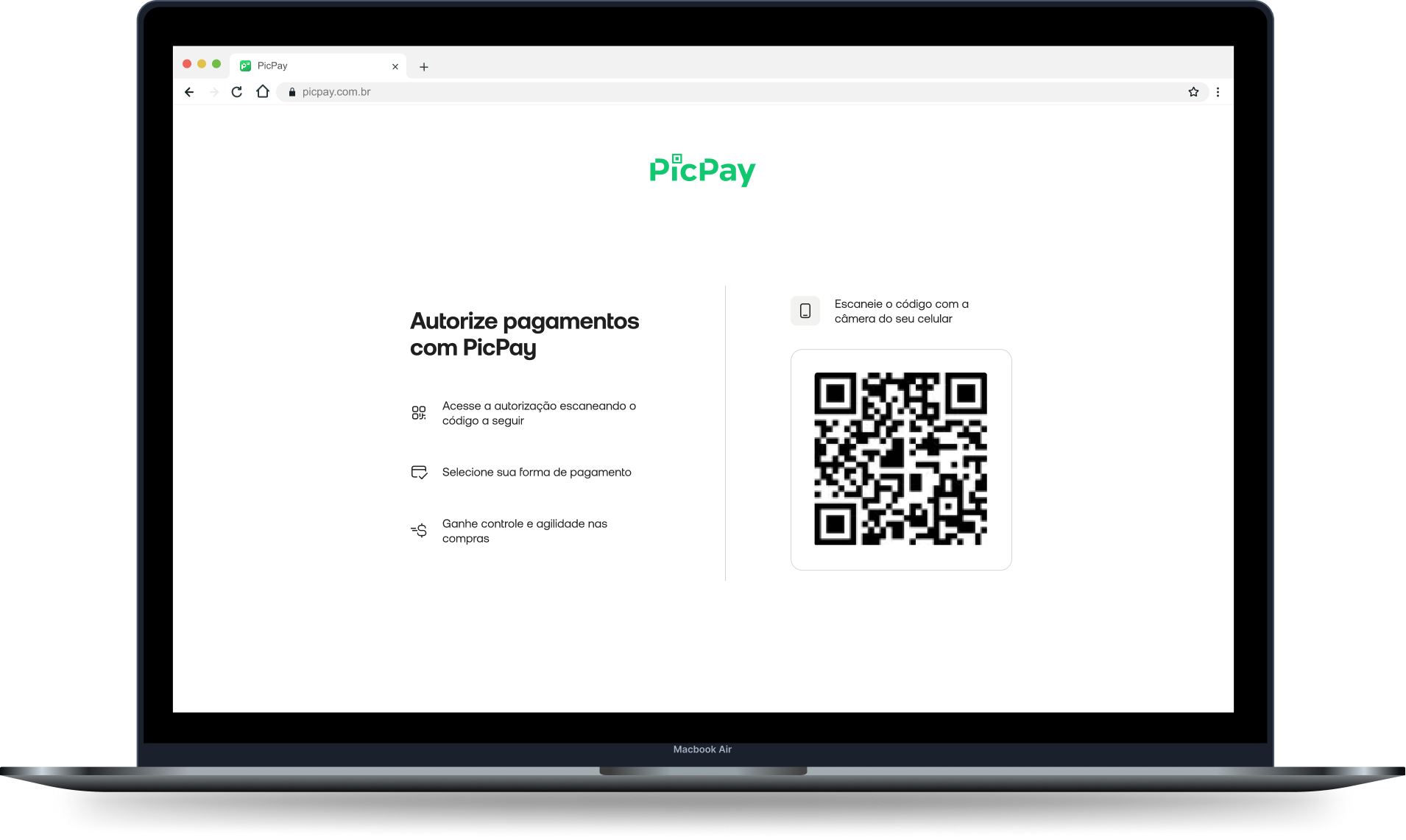
Task: Bookmark the page with the star icon
Action: coord(1193,91)
